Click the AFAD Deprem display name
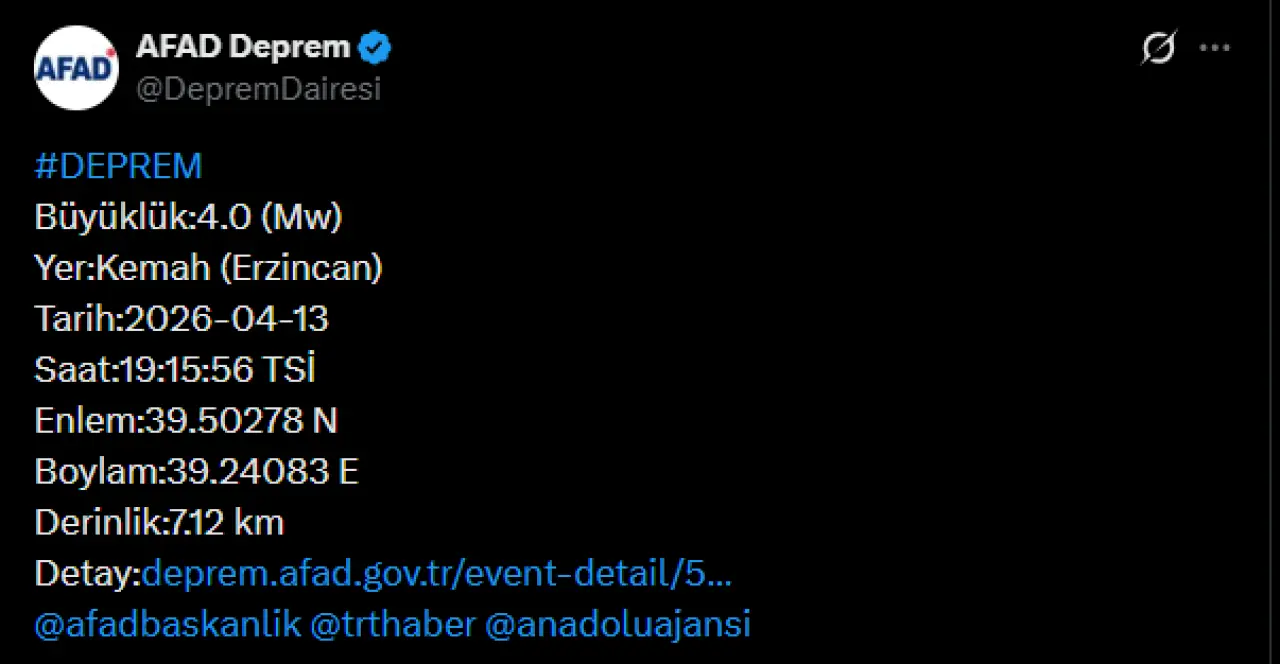 pos(243,47)
